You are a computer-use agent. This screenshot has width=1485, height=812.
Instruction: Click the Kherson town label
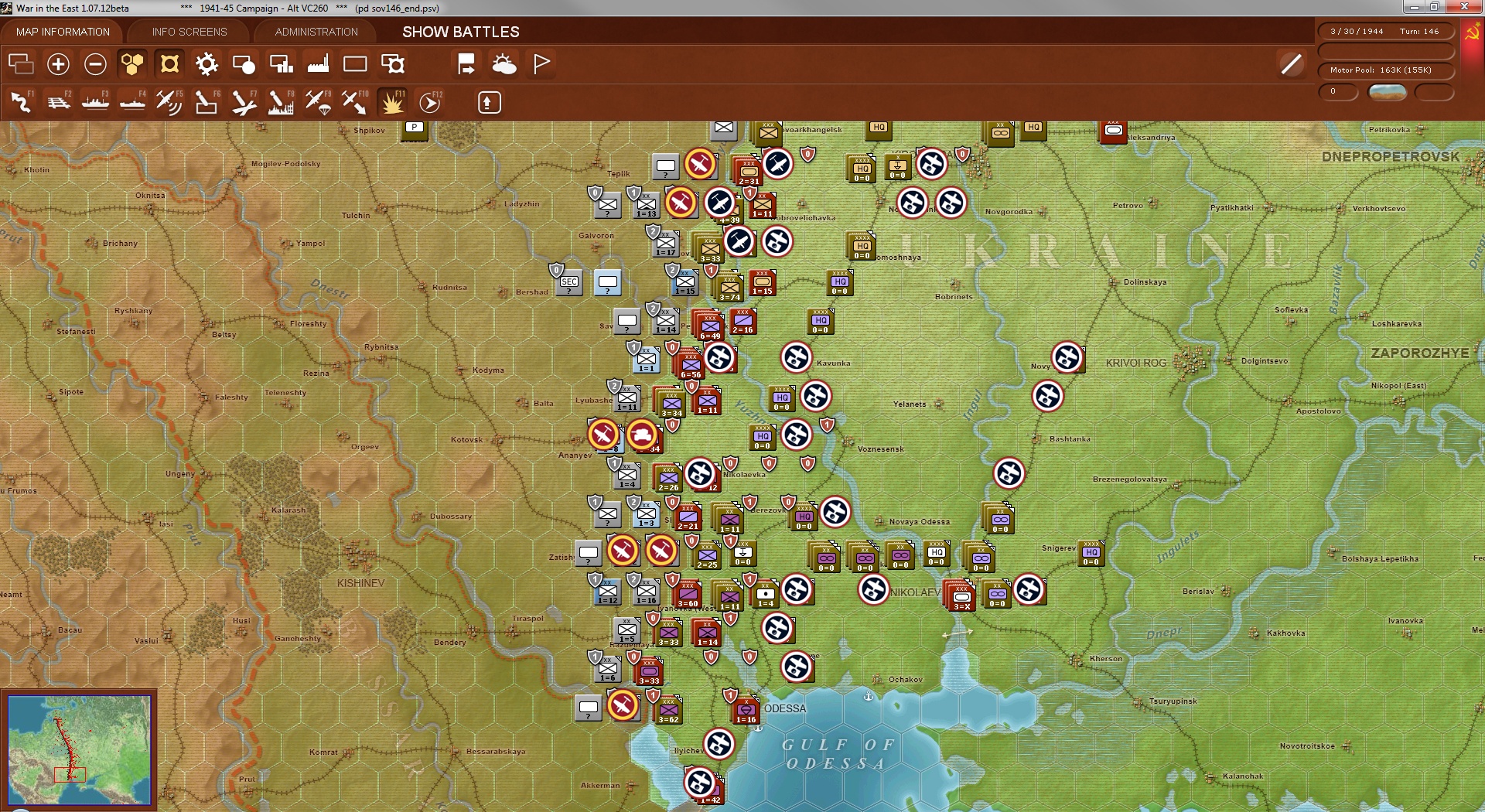click(1106, 659)
